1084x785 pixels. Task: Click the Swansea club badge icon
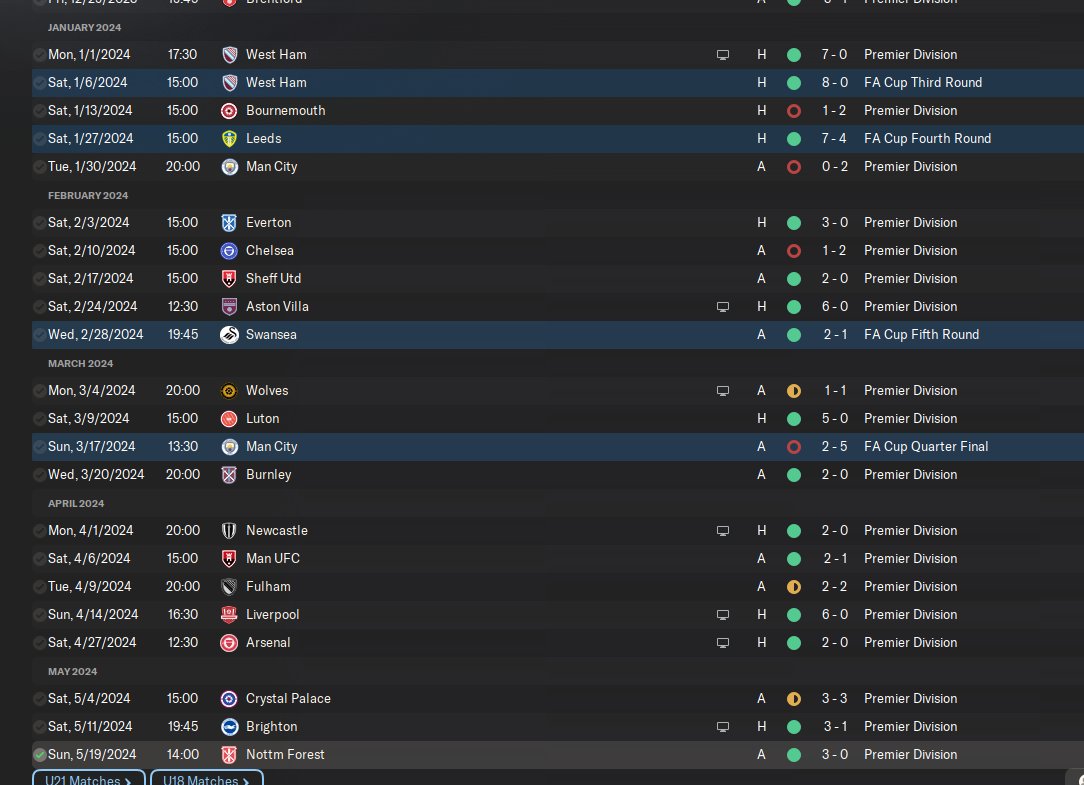230,335
